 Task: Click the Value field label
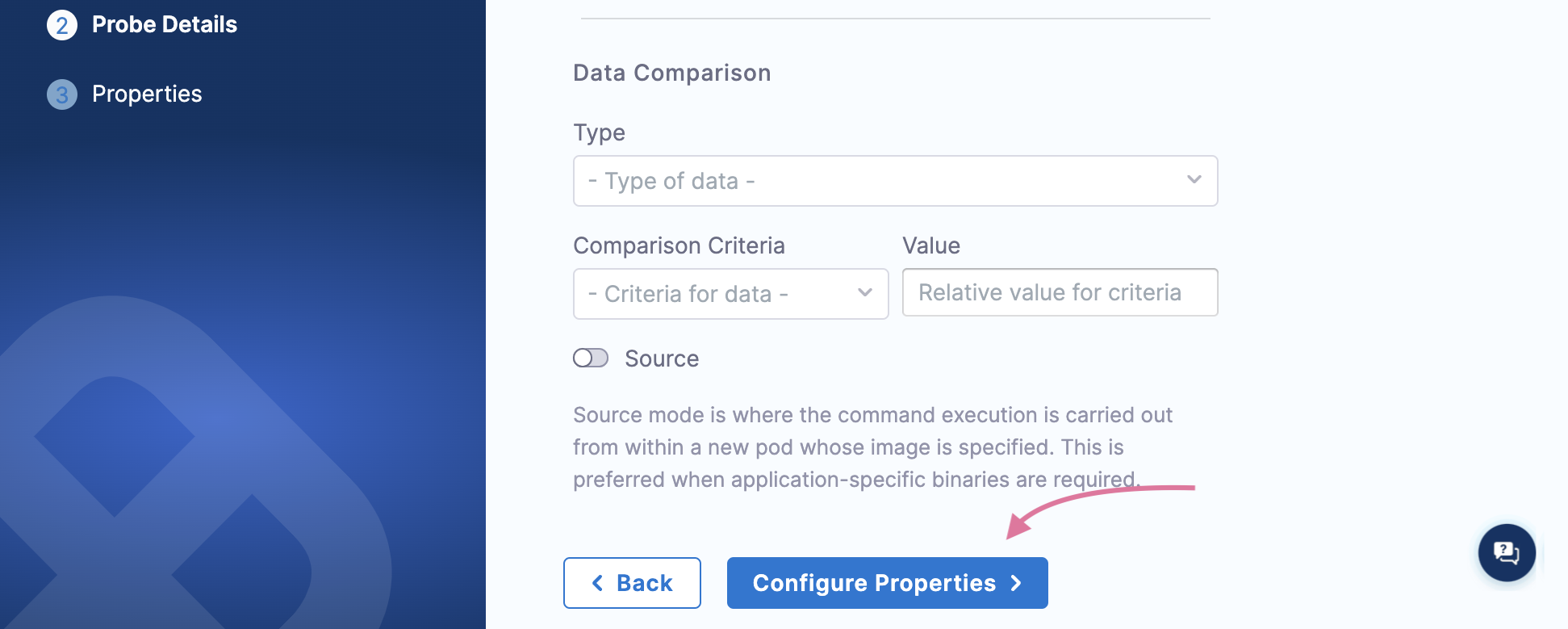click(x=930, y=245)
